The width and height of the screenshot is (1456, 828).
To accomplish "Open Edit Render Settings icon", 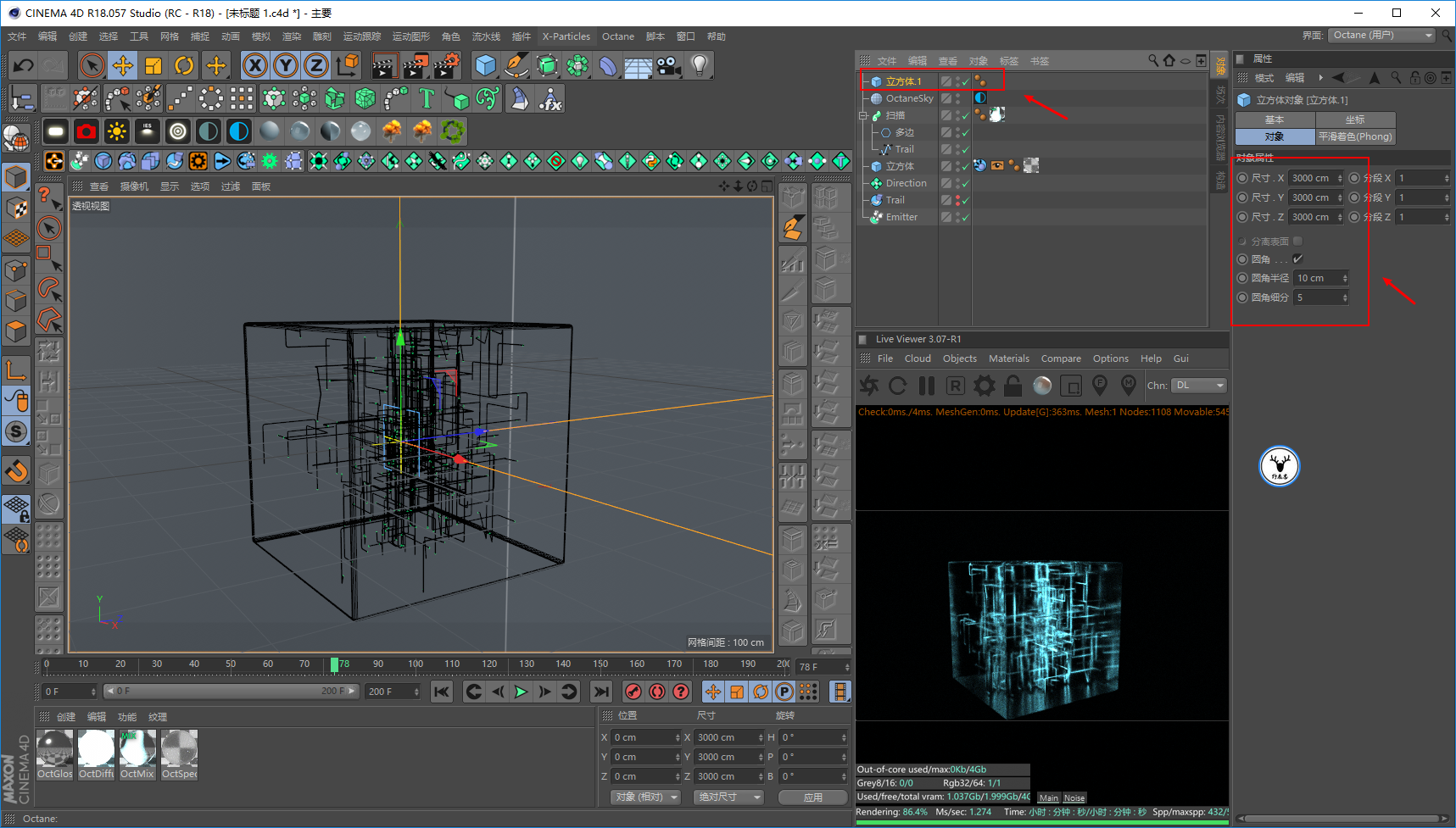I will pos(446,65).
